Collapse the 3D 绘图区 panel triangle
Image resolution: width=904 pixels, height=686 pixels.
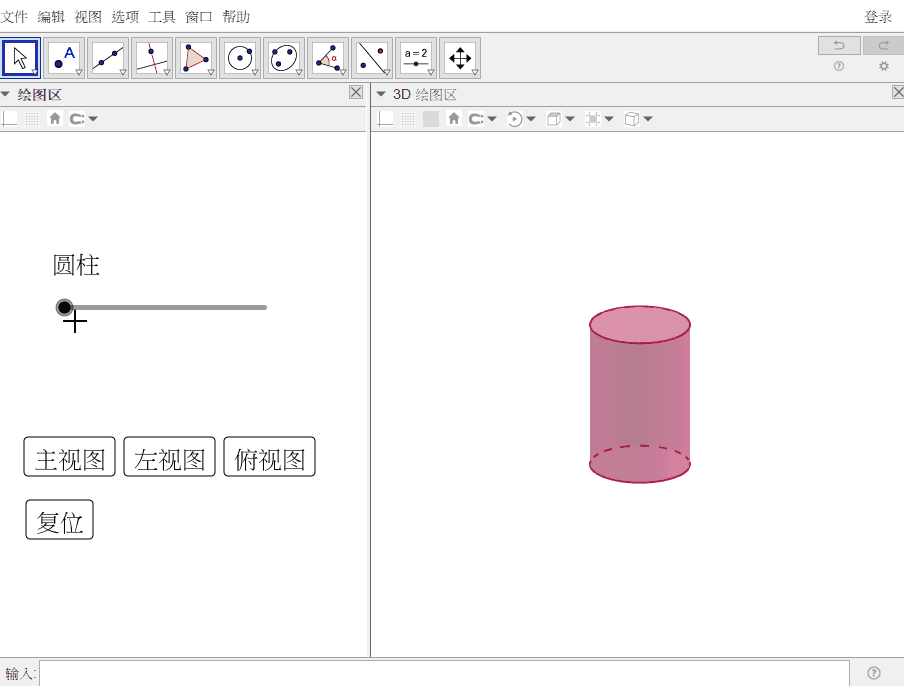[381, 94]
